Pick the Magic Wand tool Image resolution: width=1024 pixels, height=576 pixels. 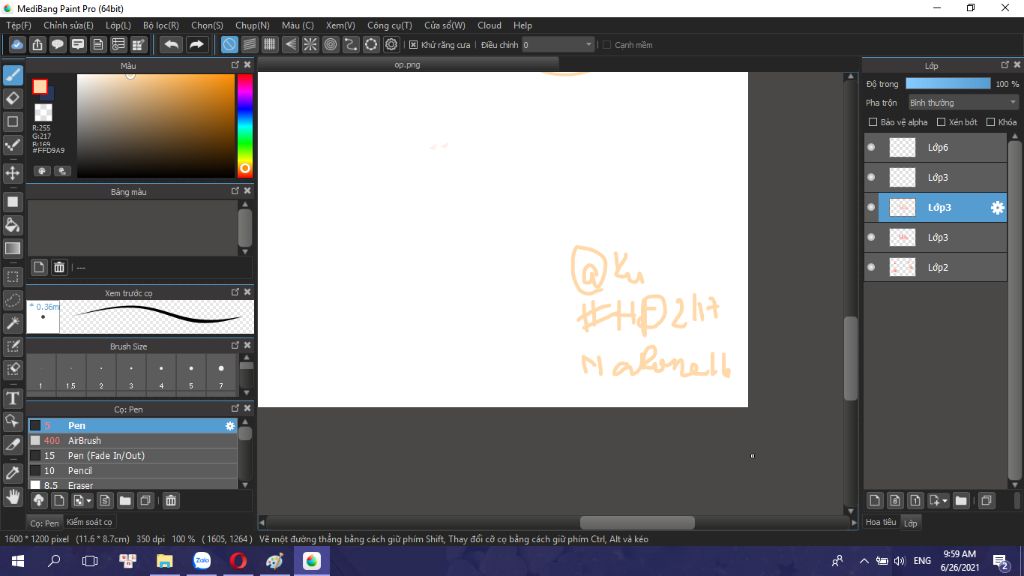pos(12,323)
